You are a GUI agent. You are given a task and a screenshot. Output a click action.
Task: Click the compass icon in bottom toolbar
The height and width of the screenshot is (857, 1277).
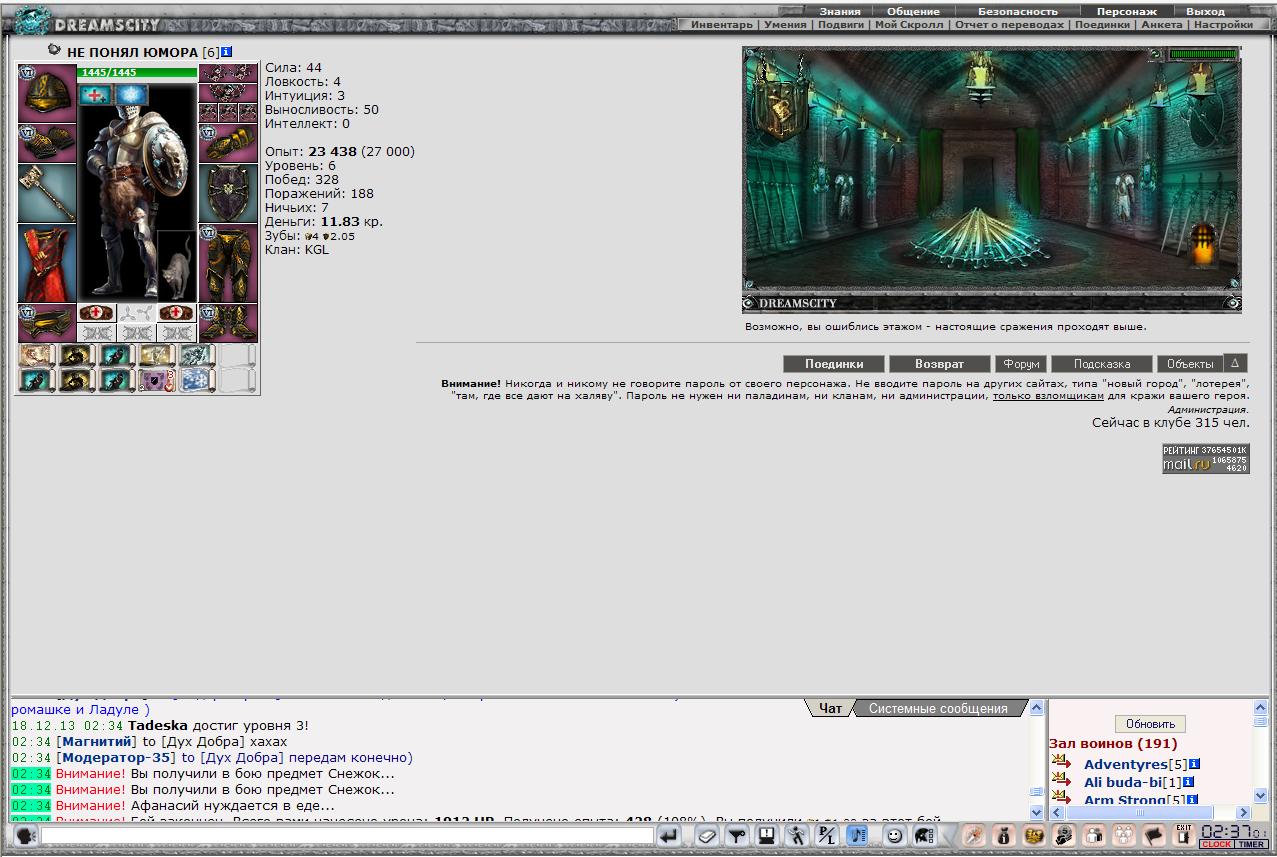point(973,836)
